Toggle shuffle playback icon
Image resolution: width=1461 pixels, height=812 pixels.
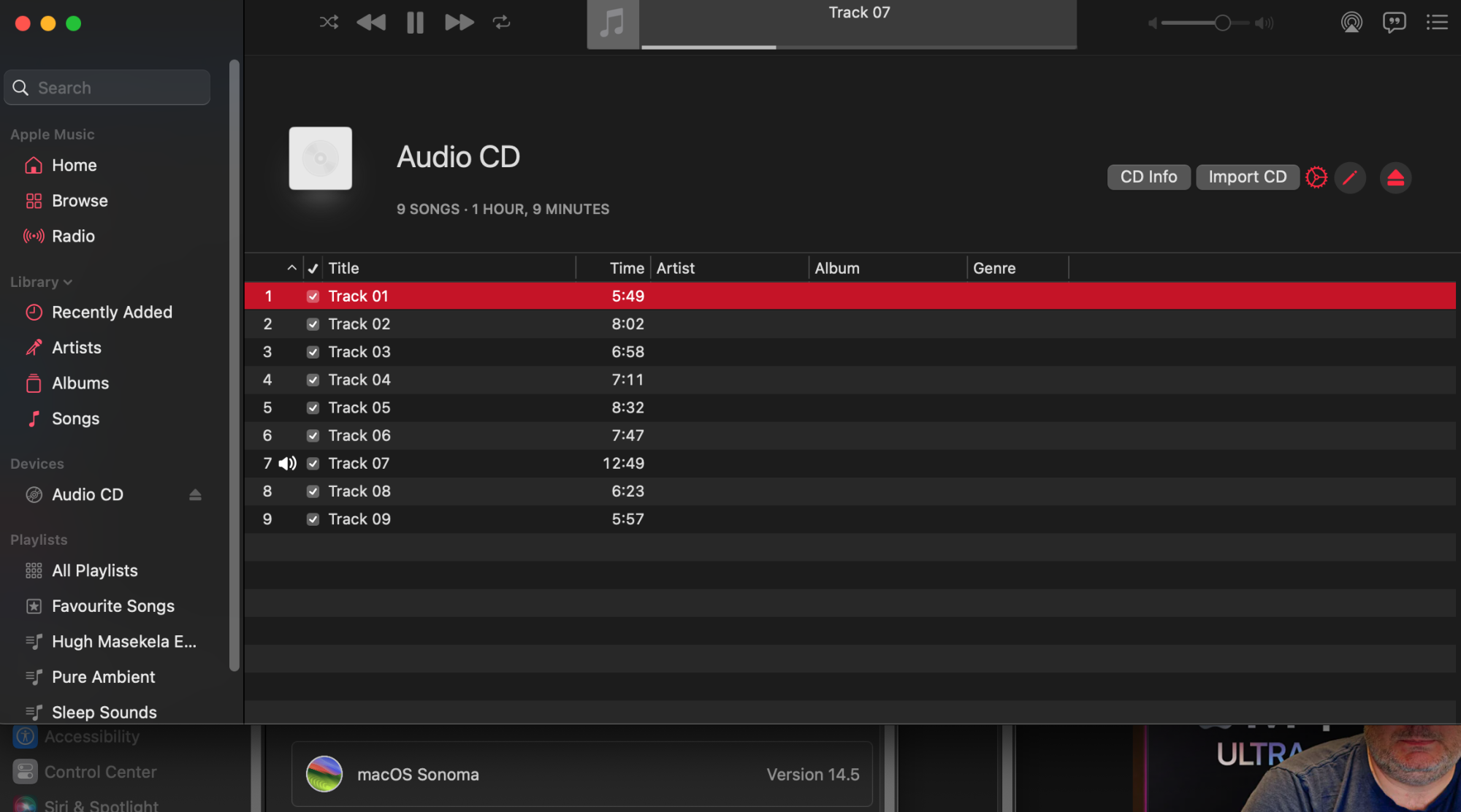pos(329,23)
